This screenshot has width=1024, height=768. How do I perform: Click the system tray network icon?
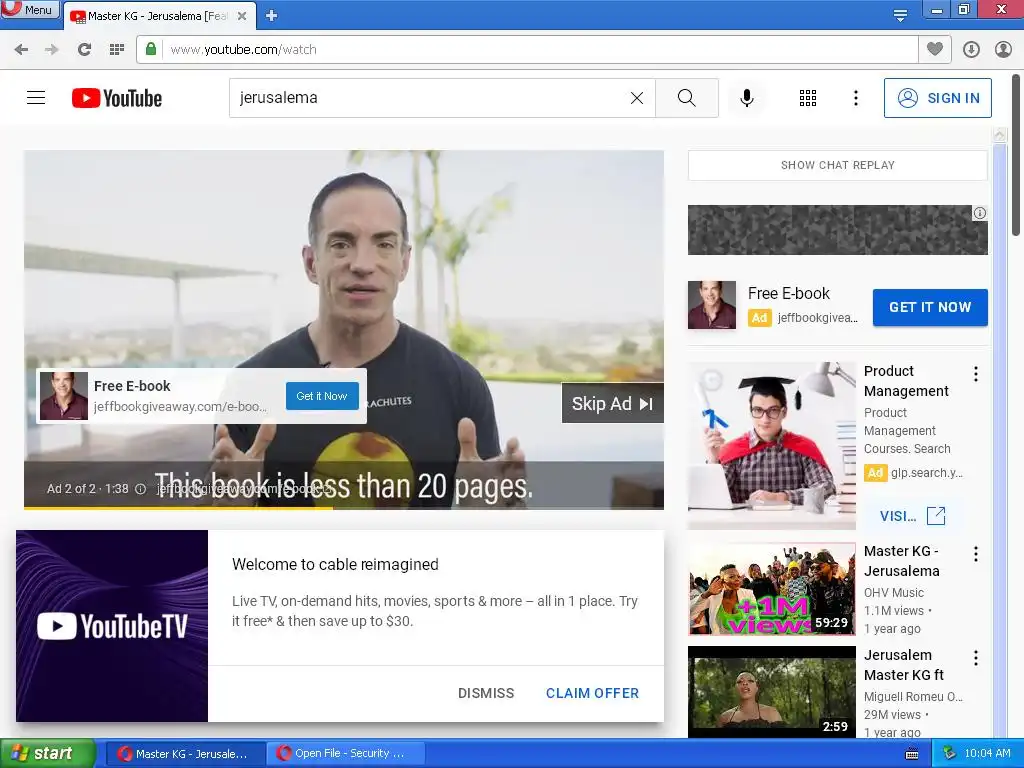click(x=950, y=754)
